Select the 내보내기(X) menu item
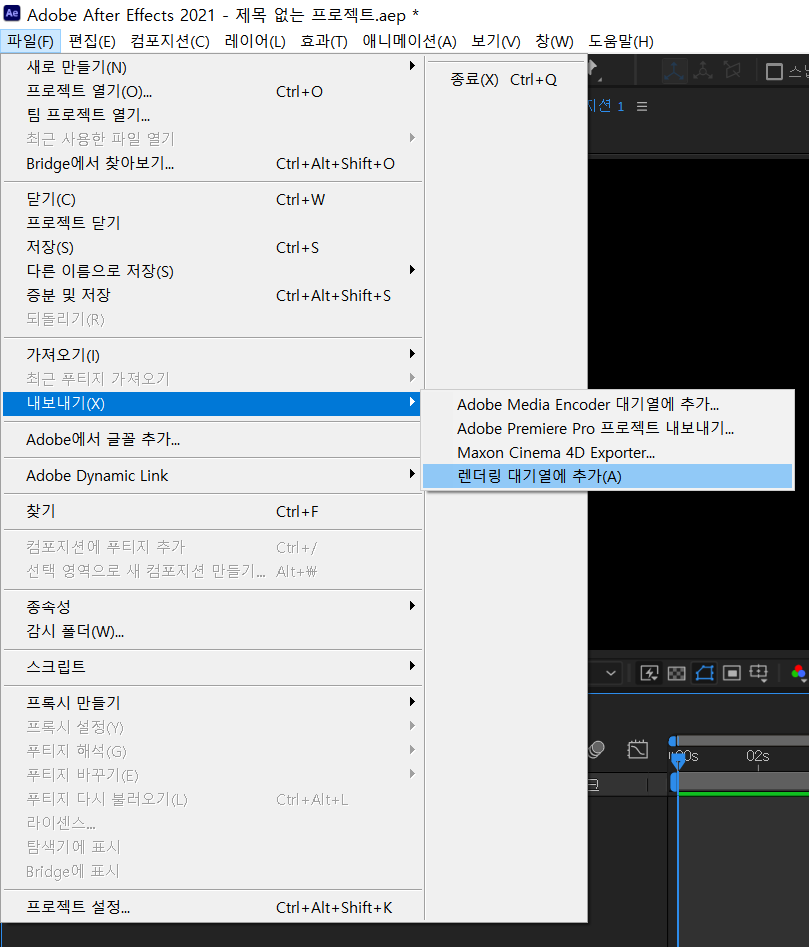 click(x=213, y=403)
